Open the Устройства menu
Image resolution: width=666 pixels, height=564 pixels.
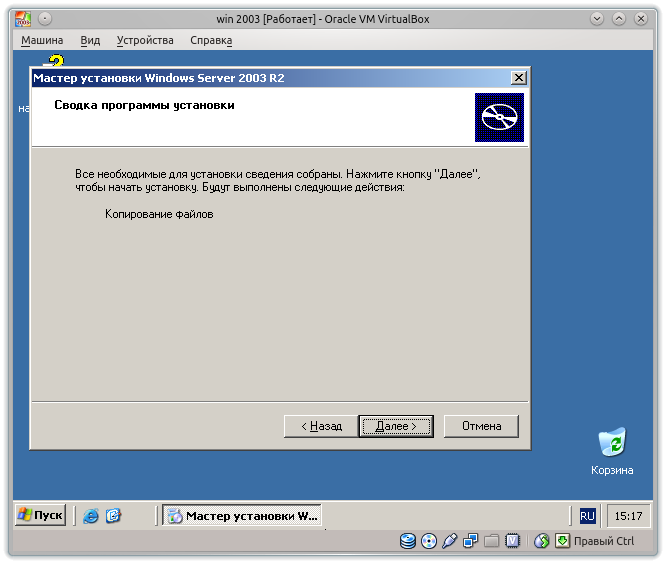coord(145,40)
